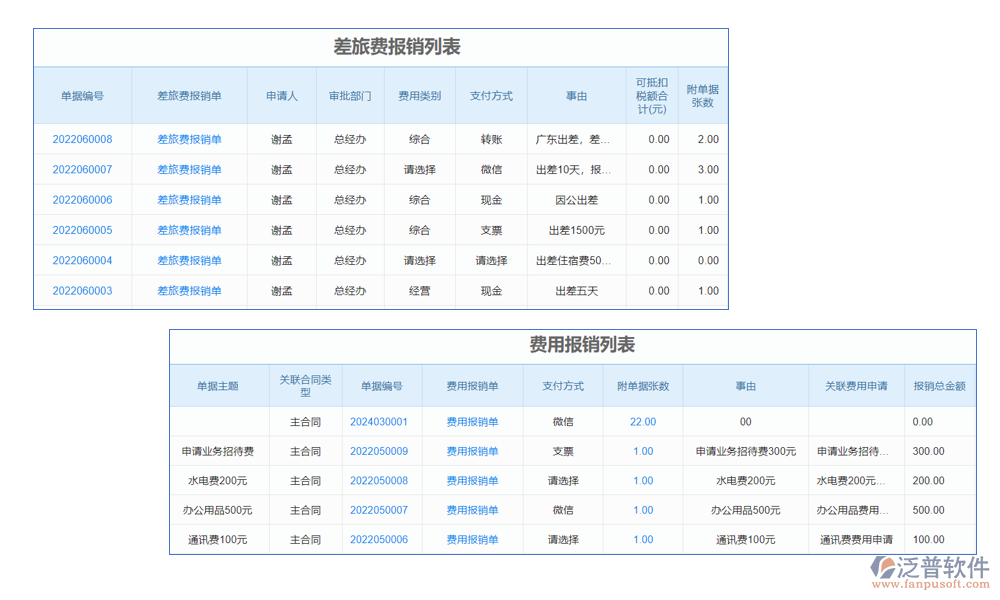
Task: Select the 支付方式 column header in travel expenses
Action: tap(492, 95)
